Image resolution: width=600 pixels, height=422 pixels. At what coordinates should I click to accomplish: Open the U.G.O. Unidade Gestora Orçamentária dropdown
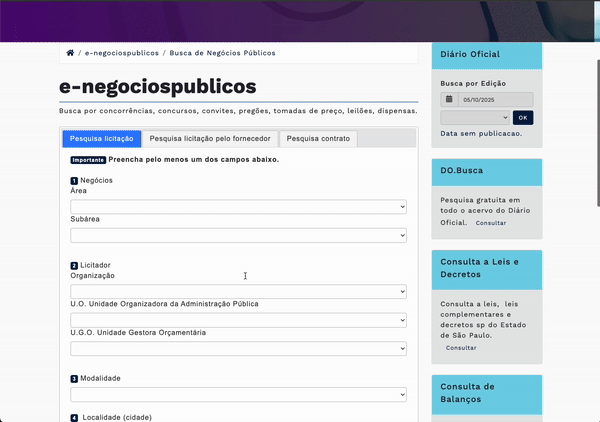click(238, 349)
